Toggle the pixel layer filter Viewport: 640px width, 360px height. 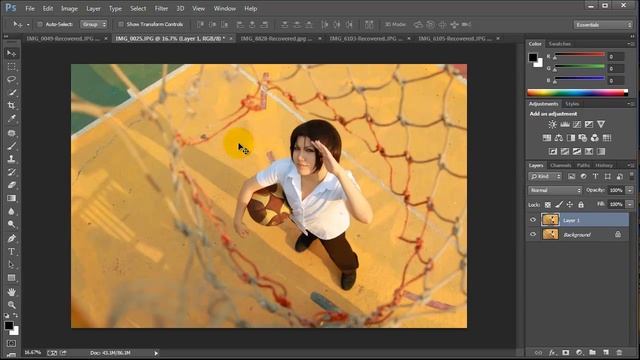tap(571, 176)
